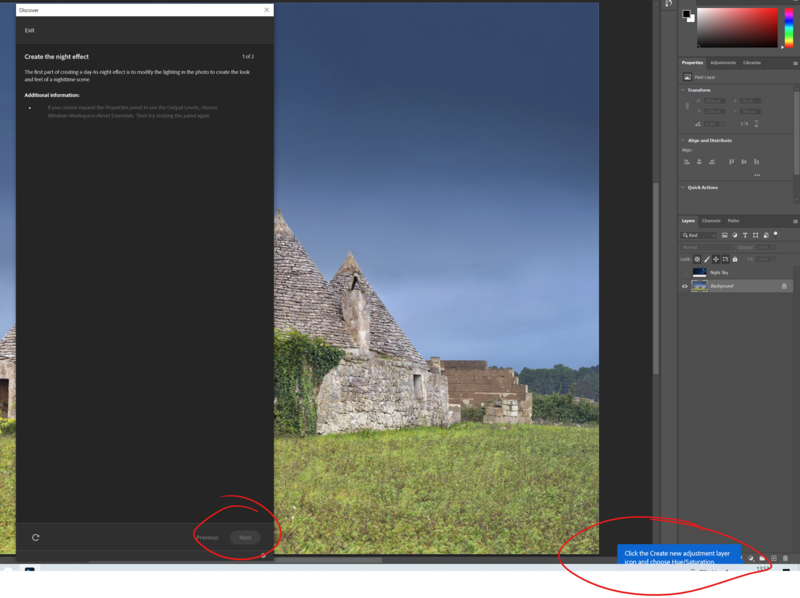Click the Background layer lock icon

pyautogui.click(x=784, y=286)
